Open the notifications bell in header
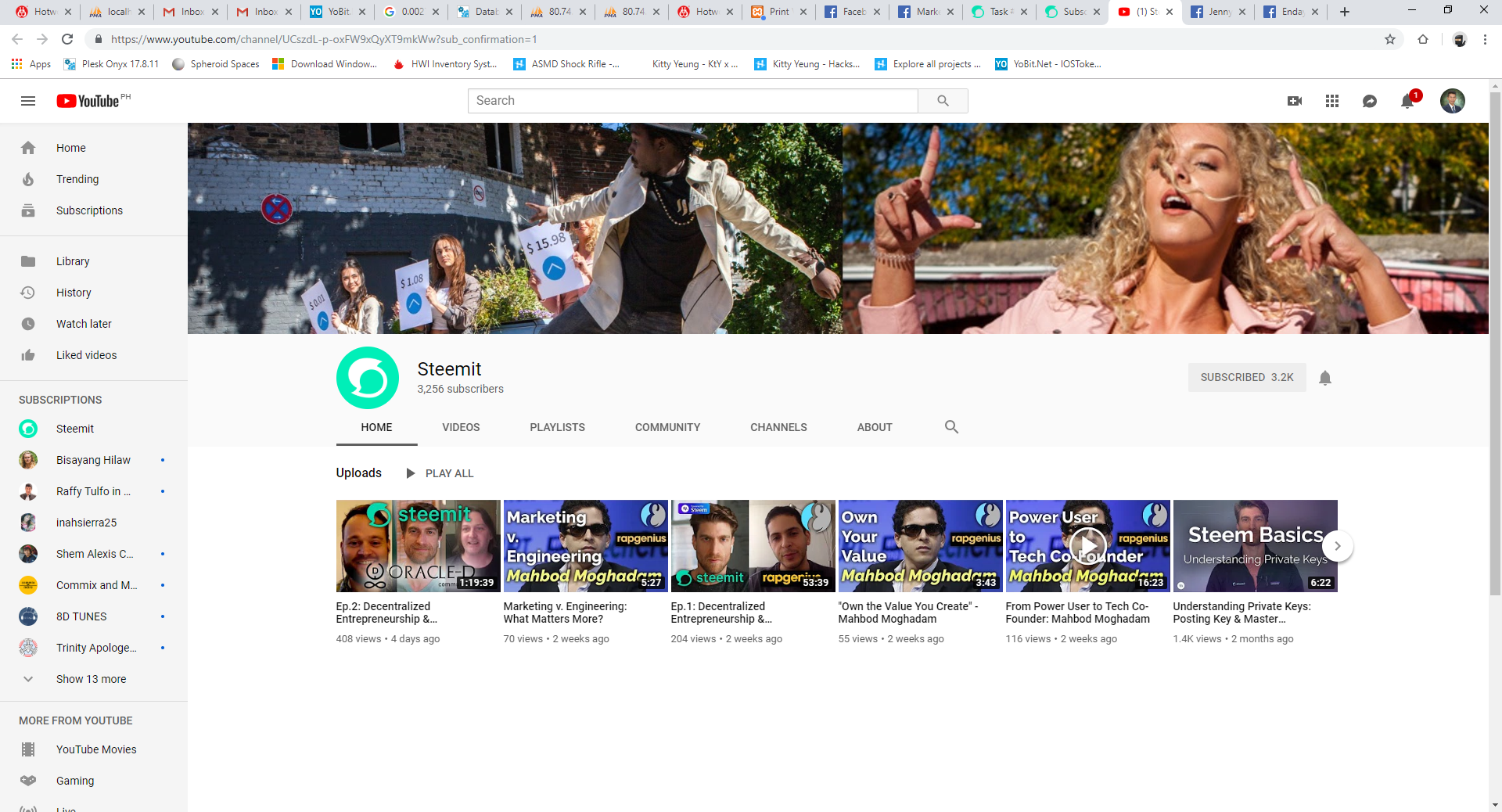Viewport: 1502px width, 812px height. point(1408,101)
